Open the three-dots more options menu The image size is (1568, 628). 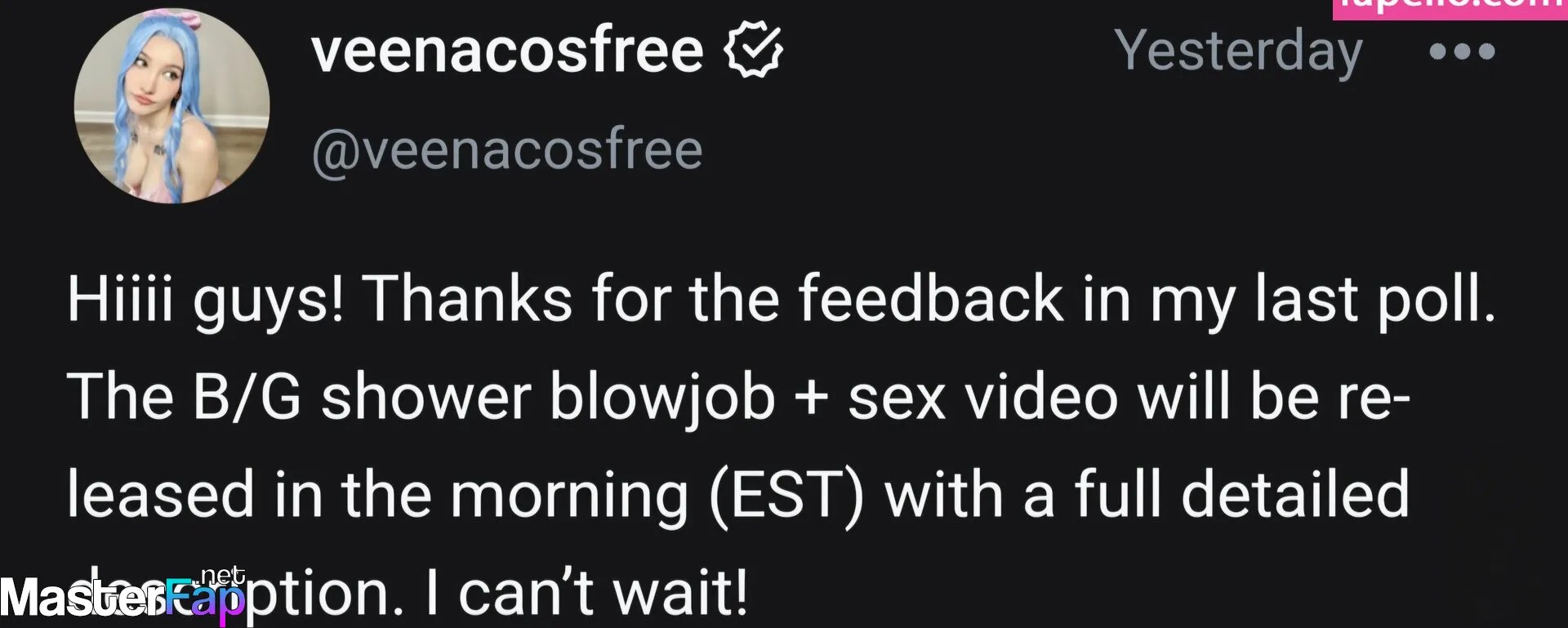tap(1462, 51)
